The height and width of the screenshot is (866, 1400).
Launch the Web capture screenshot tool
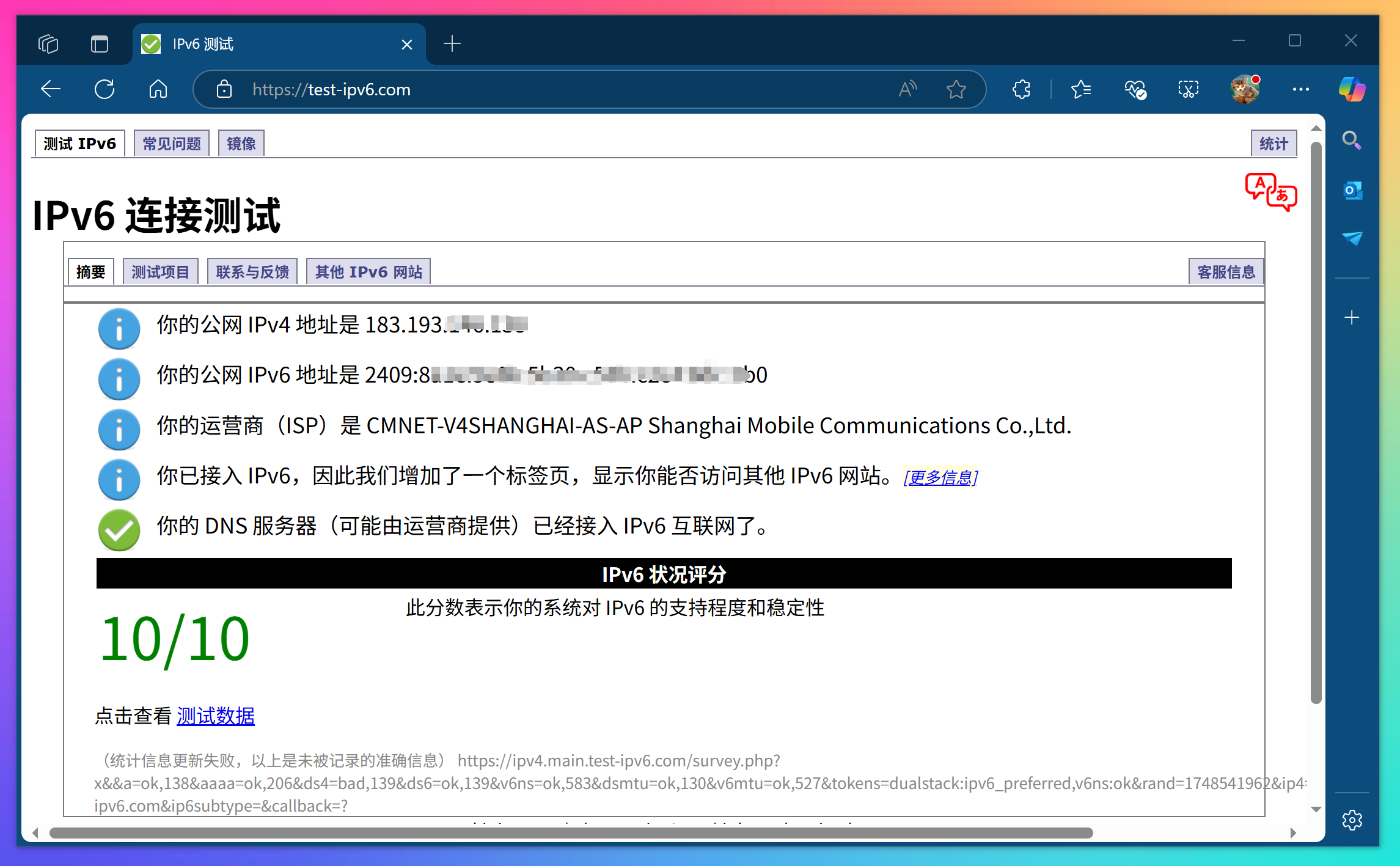coord(1188,89)
